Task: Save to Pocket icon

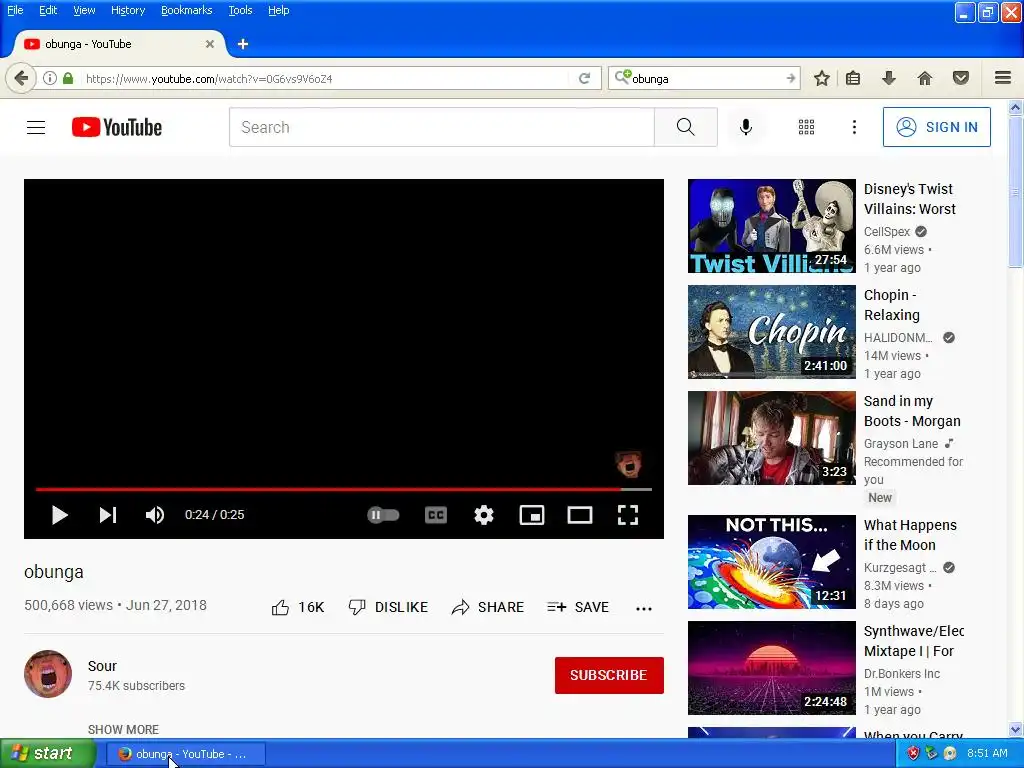Action: pos(961,79)
